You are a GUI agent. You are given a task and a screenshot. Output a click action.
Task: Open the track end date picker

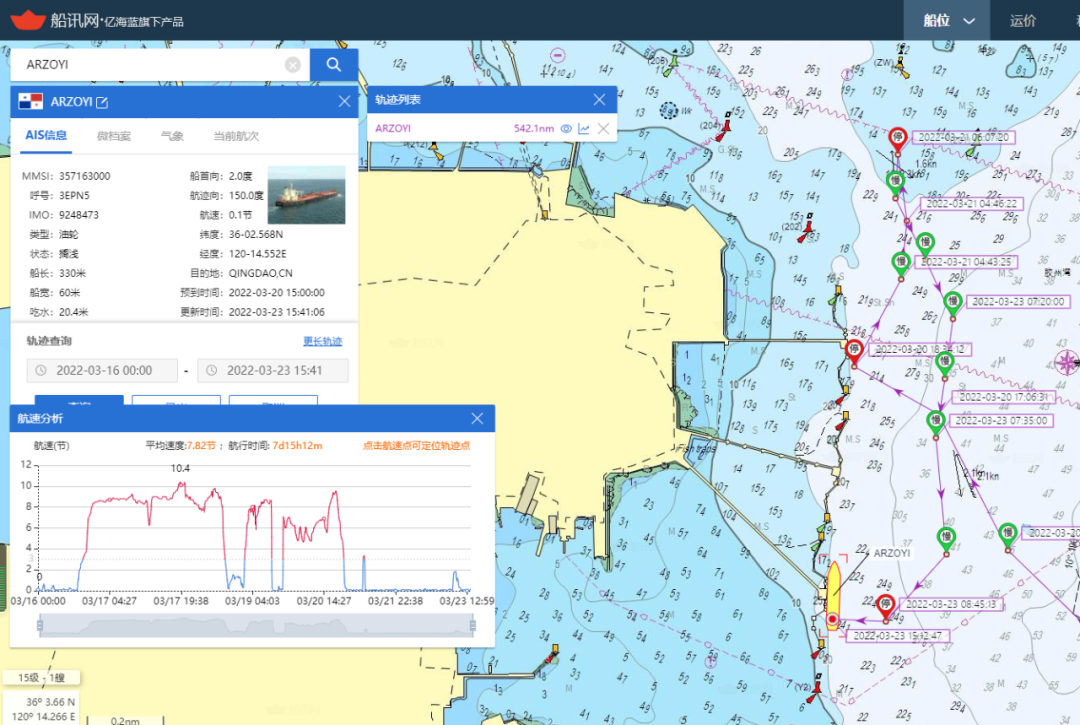(x=273, y=371)
